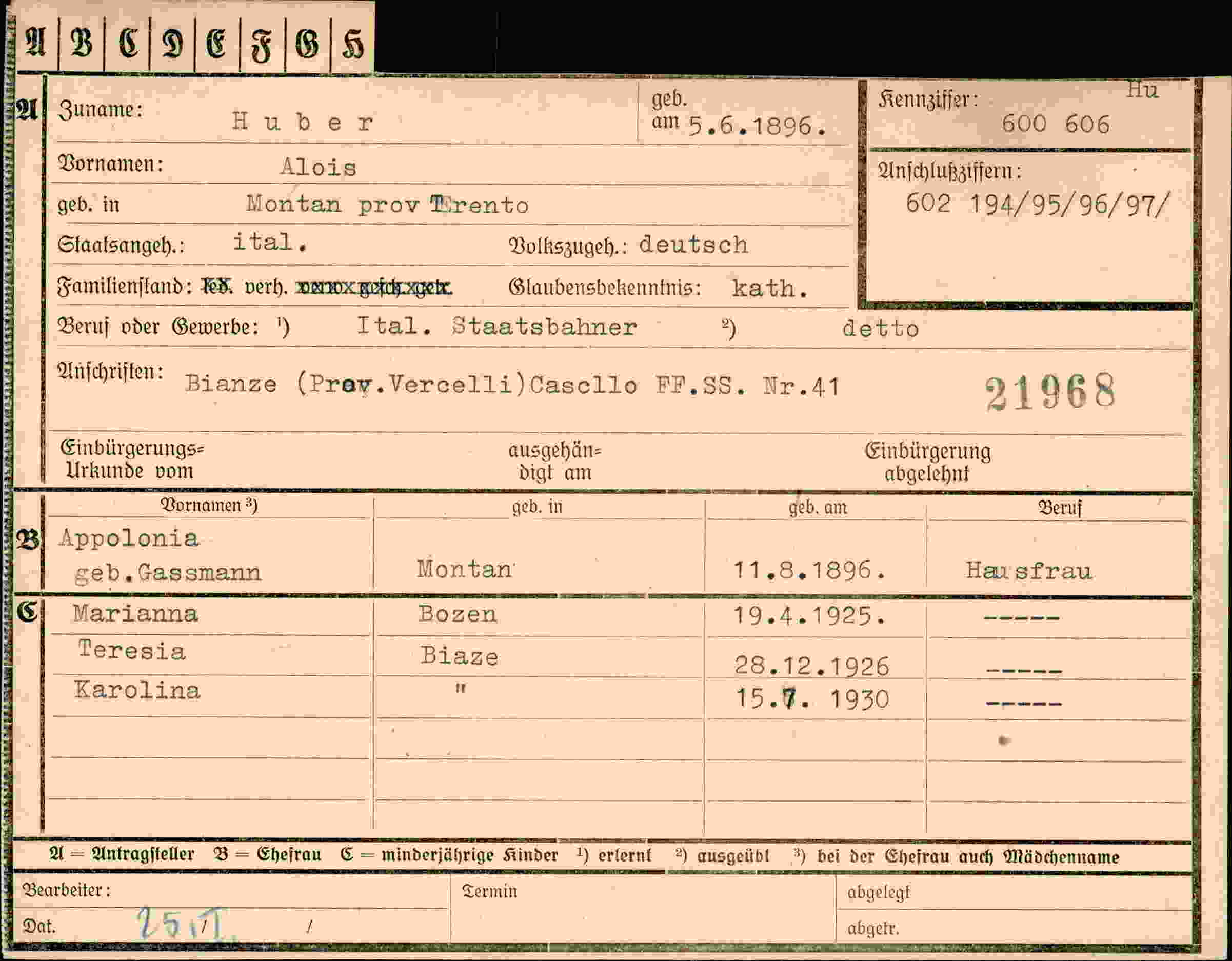Screen dimensions: 1232x961
Task: Click the 'Anschlußziffern:' label
Action: coord(949,170)
